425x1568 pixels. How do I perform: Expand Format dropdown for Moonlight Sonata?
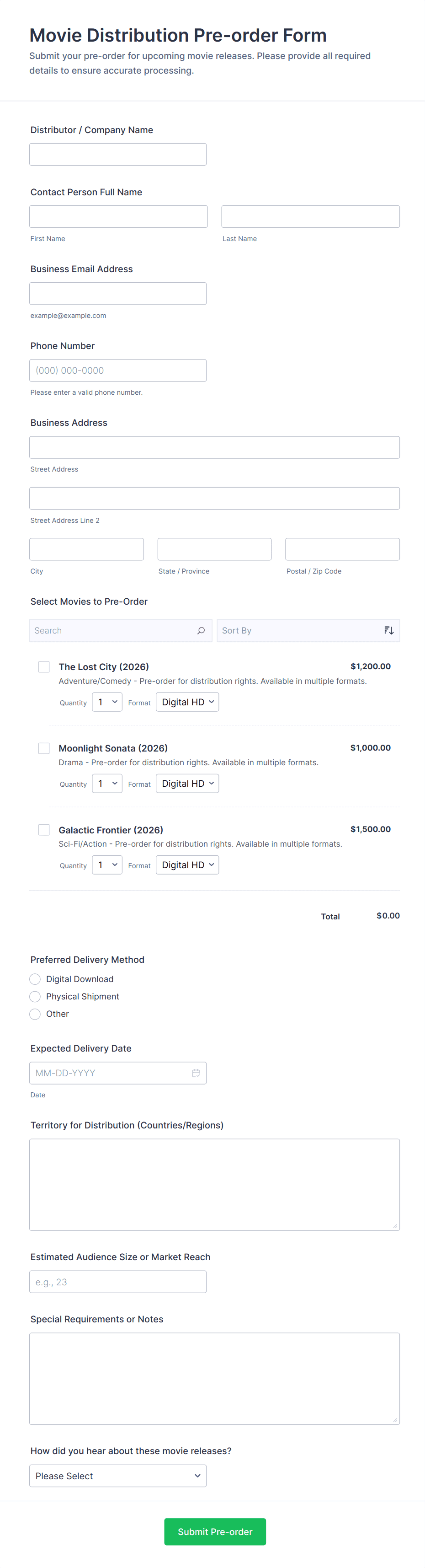[187, 784]
